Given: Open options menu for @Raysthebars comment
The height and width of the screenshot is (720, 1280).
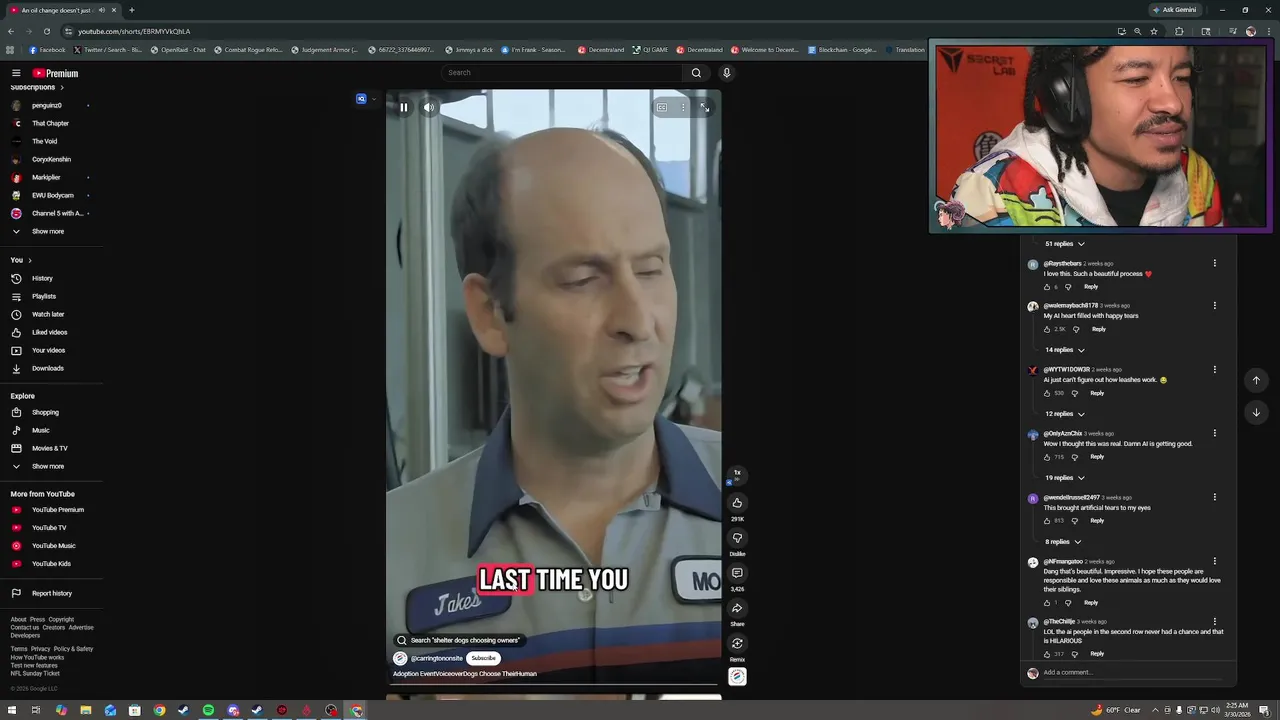Looking at the screenshot, I should [1215, 263].
